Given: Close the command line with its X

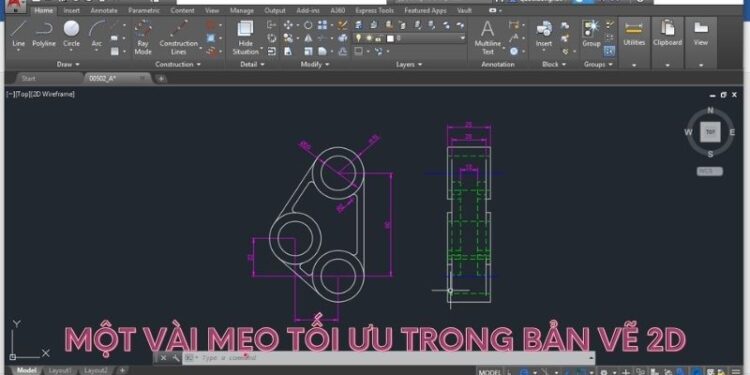Looking at the screenshot, I should tap(164, 357).
